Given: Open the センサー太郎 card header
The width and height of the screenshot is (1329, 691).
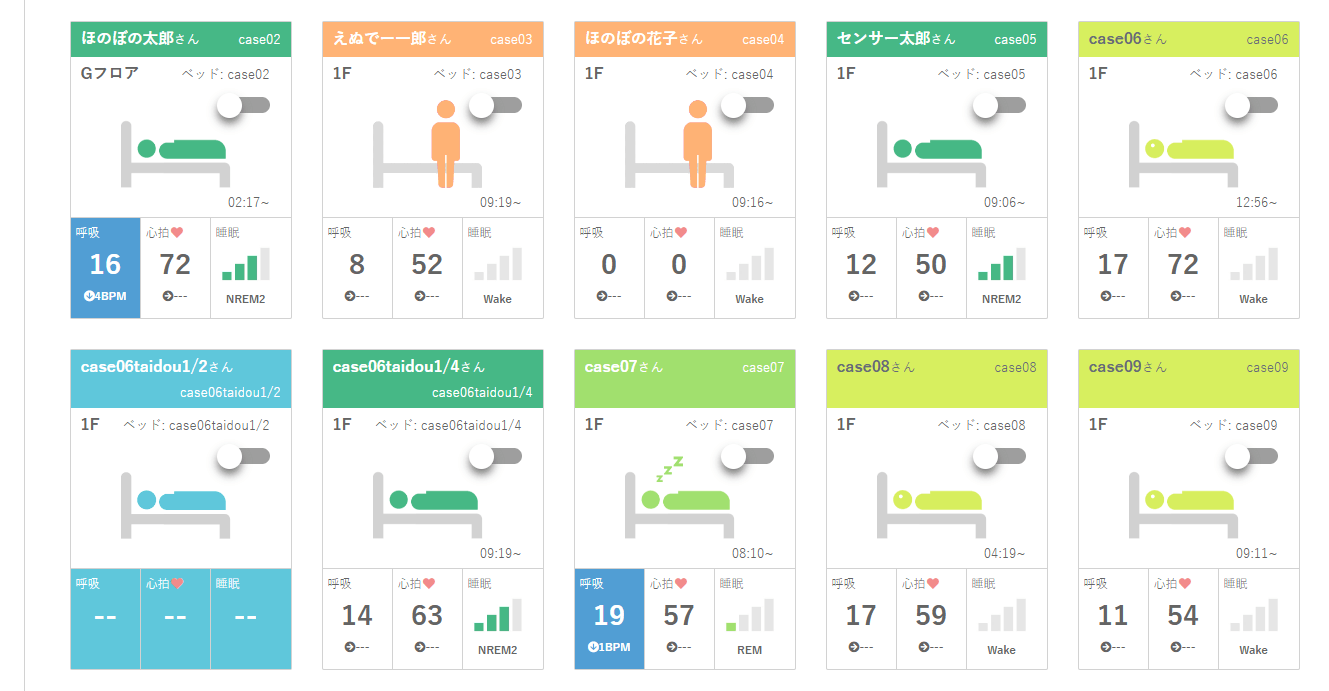Looking at the screenshot, I should [936, 39].
